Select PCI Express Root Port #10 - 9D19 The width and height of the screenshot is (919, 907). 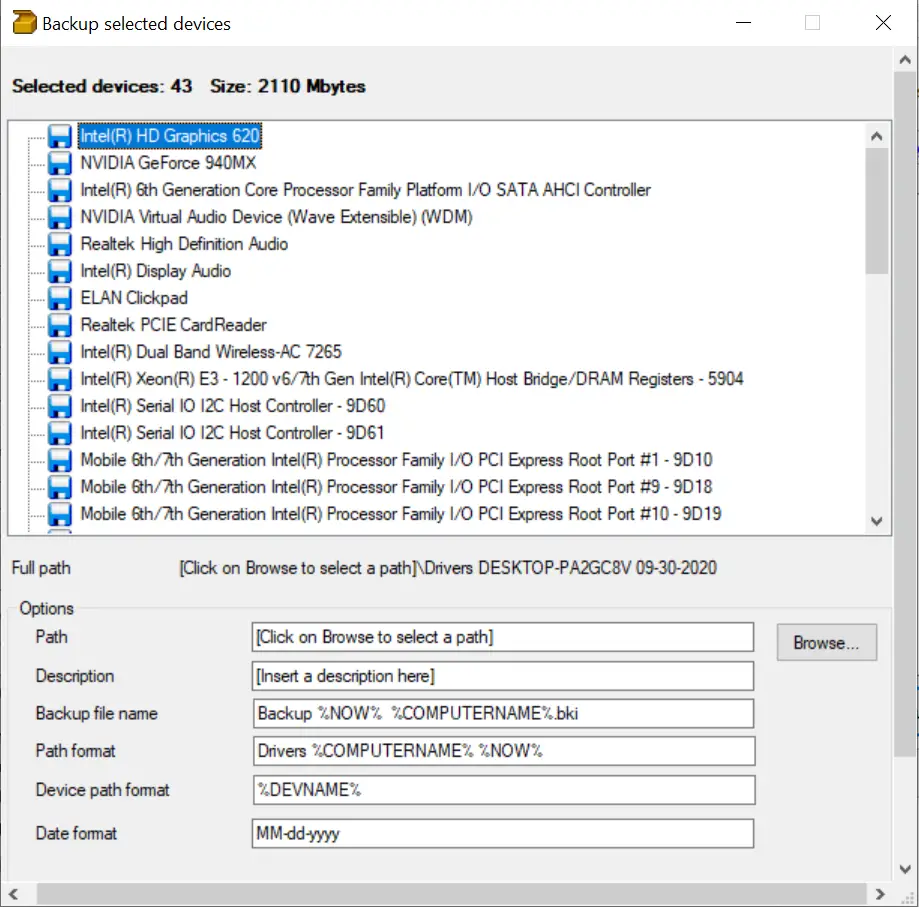pyautogui.click(x=400, y=513)
